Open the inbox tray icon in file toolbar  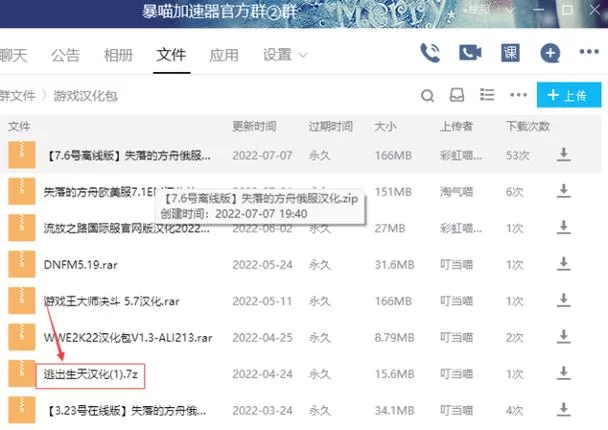pyautogui.click(x=457, y=95)
